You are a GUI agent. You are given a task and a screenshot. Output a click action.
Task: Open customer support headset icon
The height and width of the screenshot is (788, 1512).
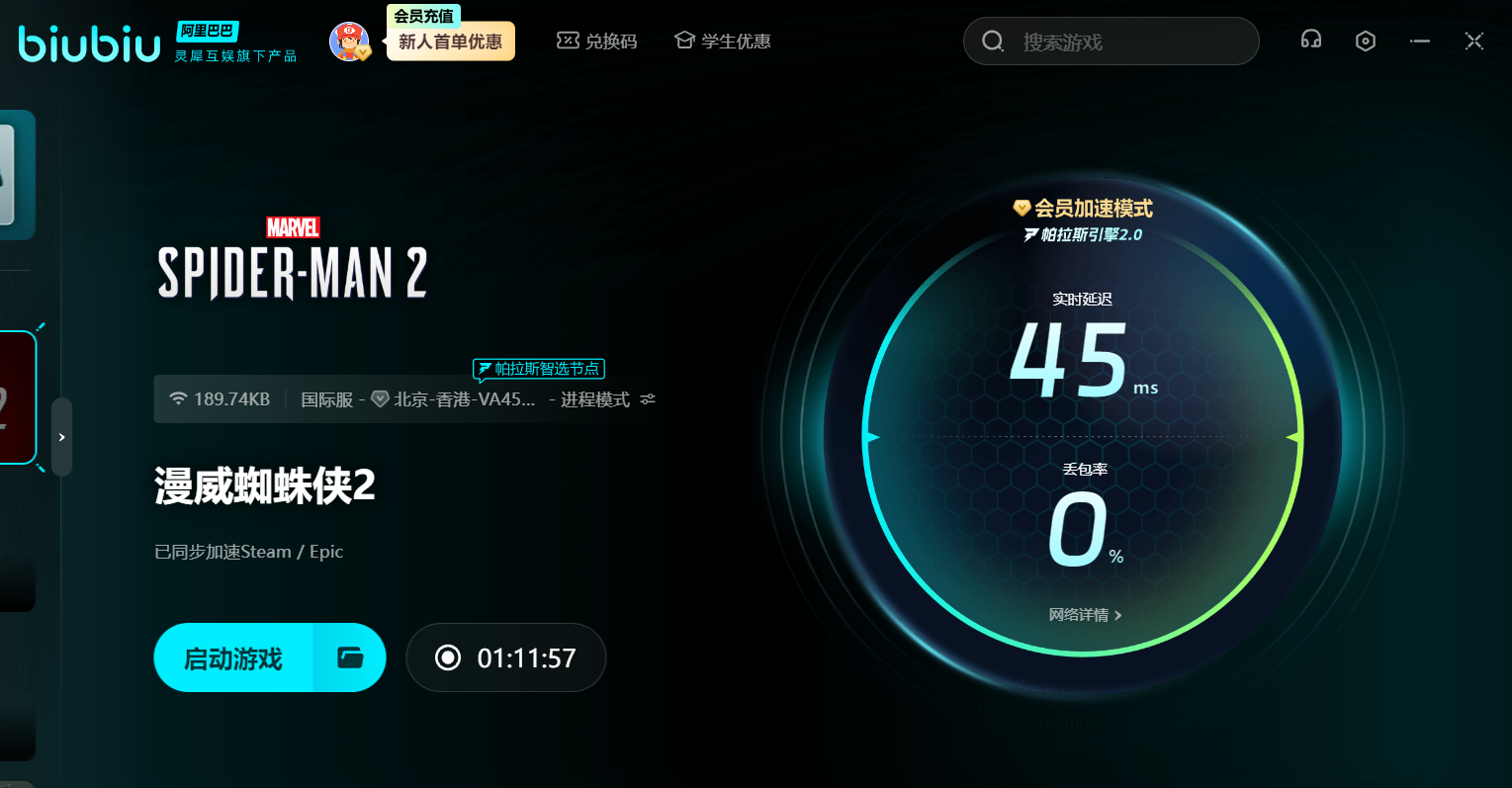click(x=1311, y=41)
